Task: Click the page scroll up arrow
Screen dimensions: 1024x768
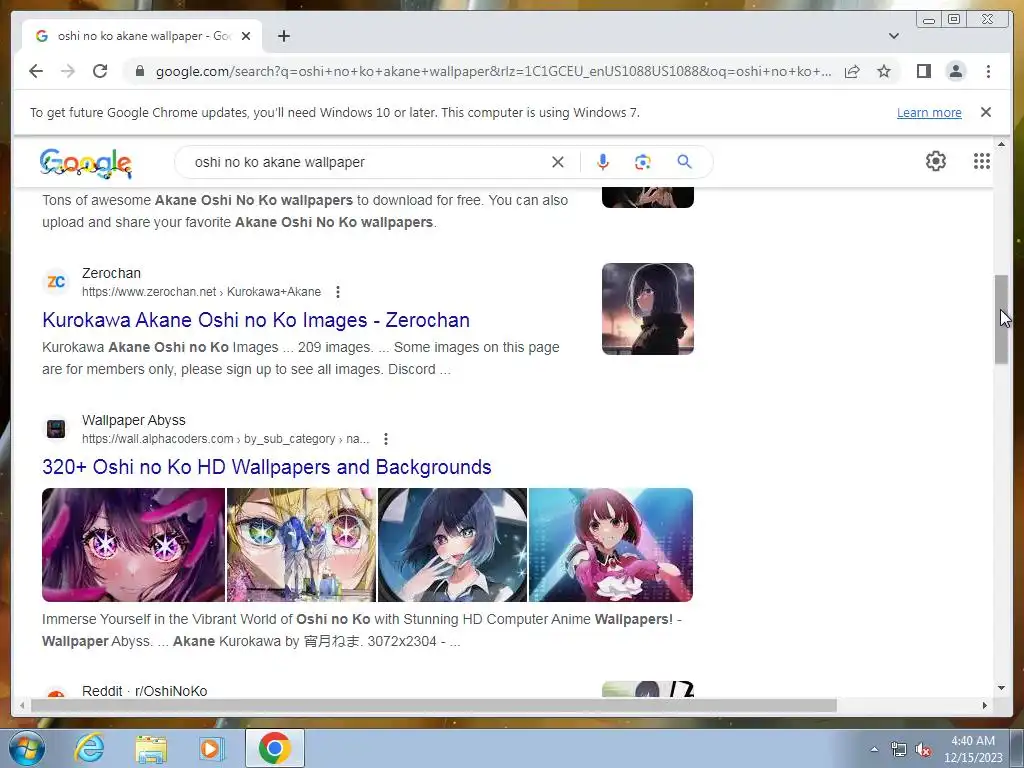Action: pos(1001,144)
